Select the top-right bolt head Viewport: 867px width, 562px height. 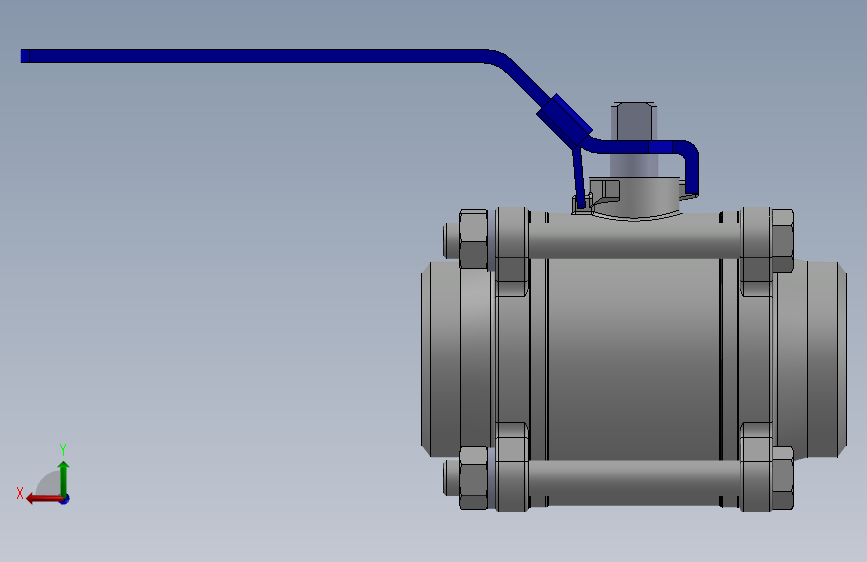click(x=782, y=240)
